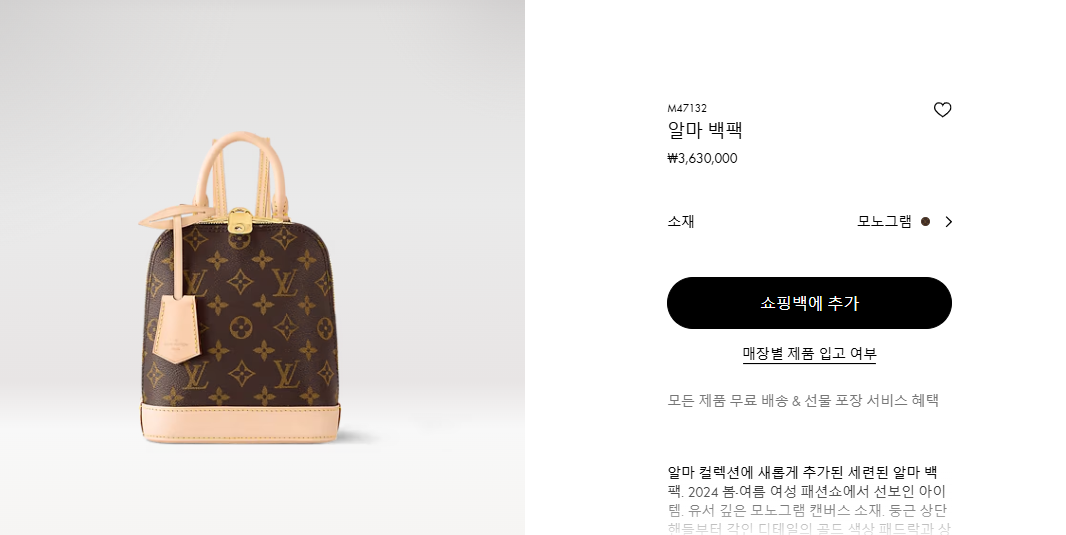Click the bag's tan leather base
This screenshot has width=1066, height=535.
coord(240,422)
